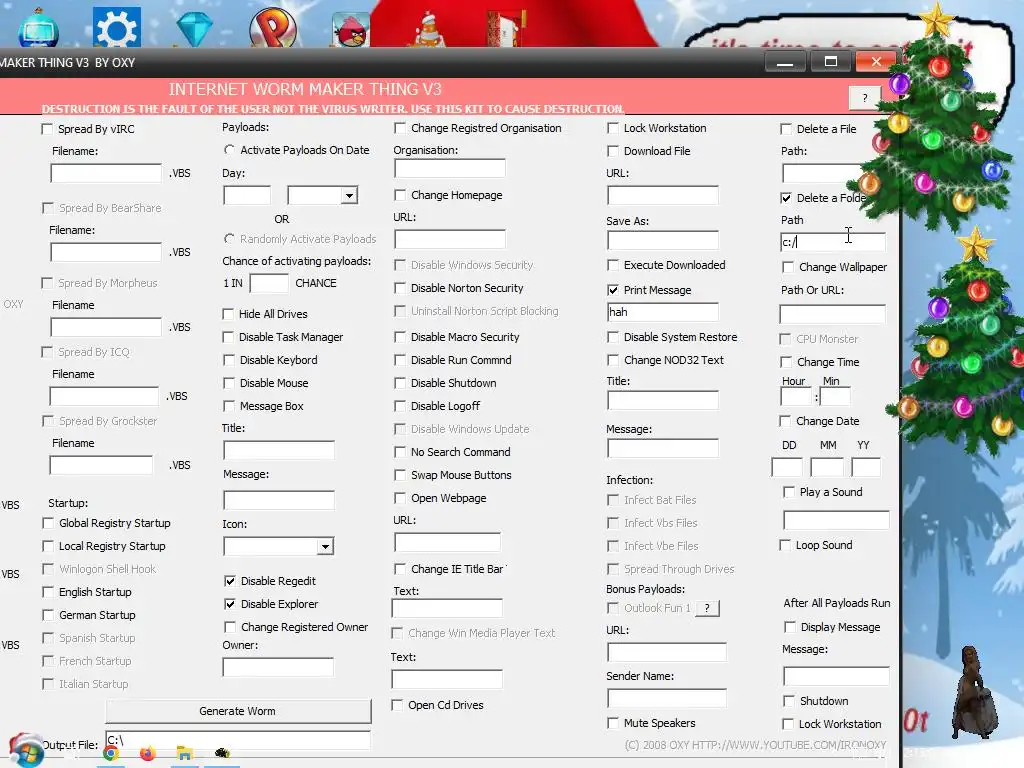Open the snowman-hat traffic cone desktop icon

coord(427,30)
